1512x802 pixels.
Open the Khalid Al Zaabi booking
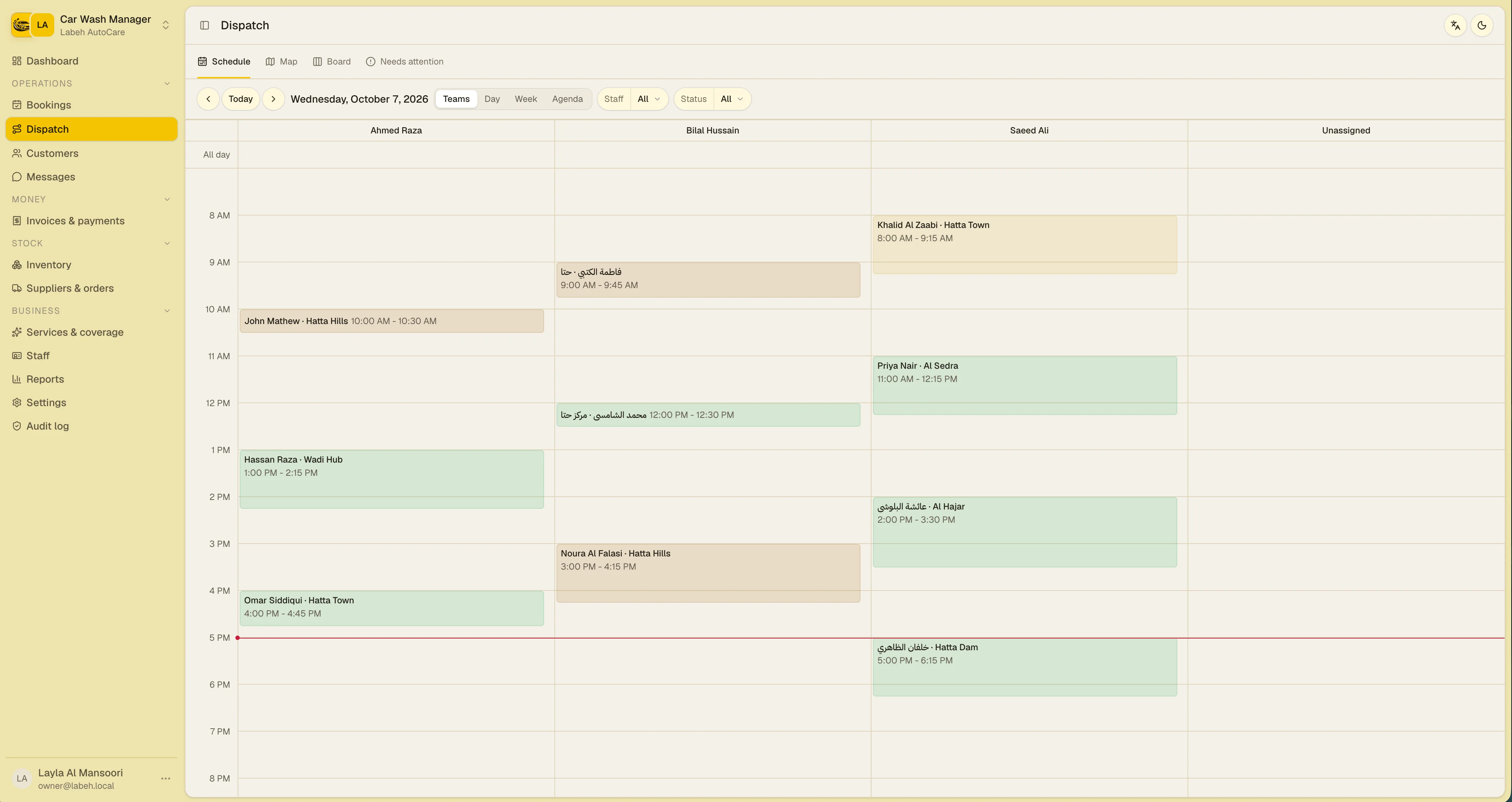click(1024, 244)
